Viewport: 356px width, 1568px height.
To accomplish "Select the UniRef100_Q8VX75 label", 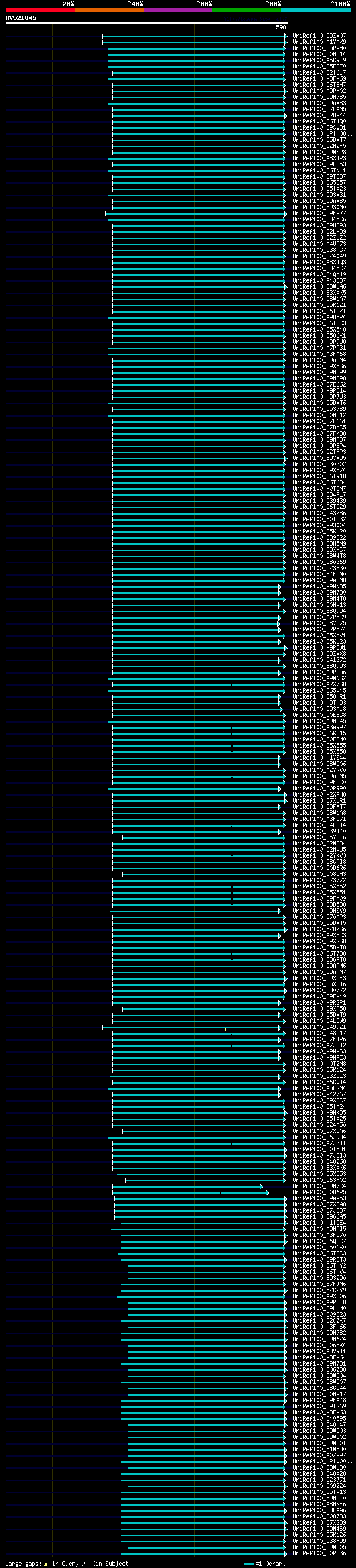I will pos(319,624).
